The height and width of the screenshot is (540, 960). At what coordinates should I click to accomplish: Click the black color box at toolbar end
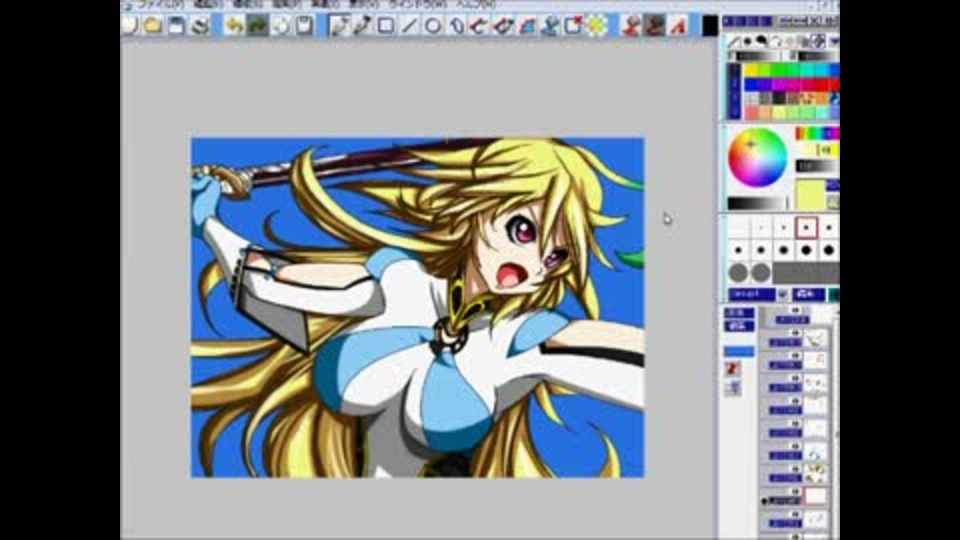710,26
